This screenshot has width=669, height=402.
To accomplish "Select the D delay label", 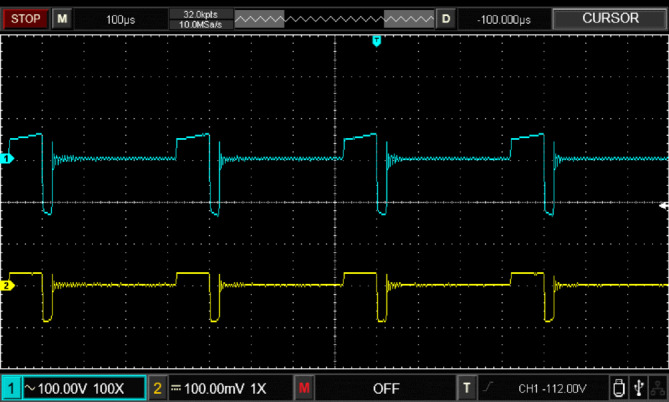I will tap(446, 19).
